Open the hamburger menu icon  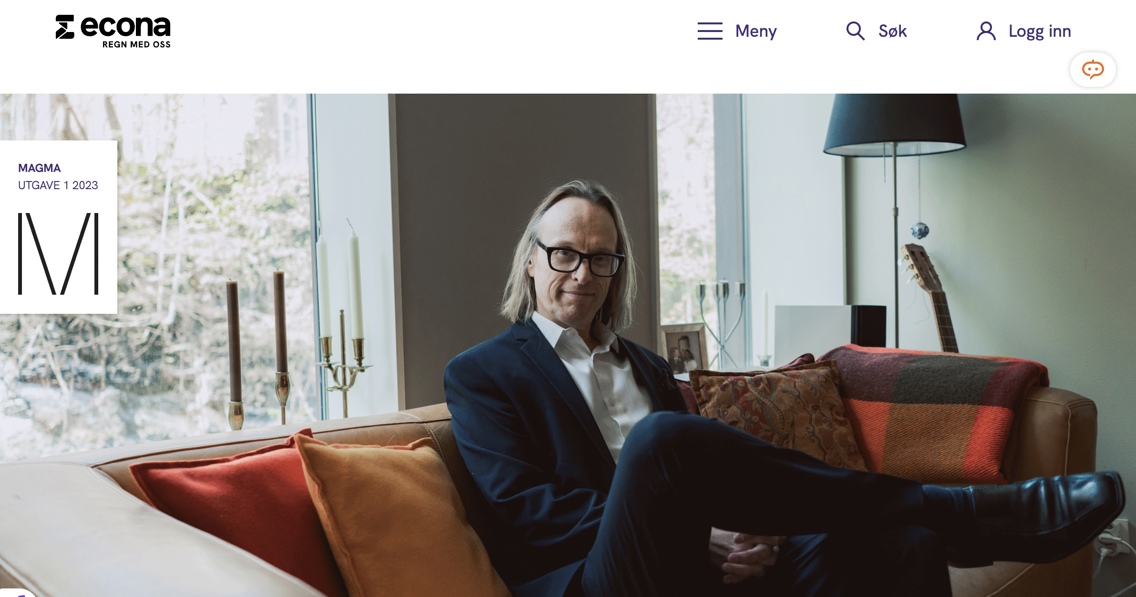710,31
